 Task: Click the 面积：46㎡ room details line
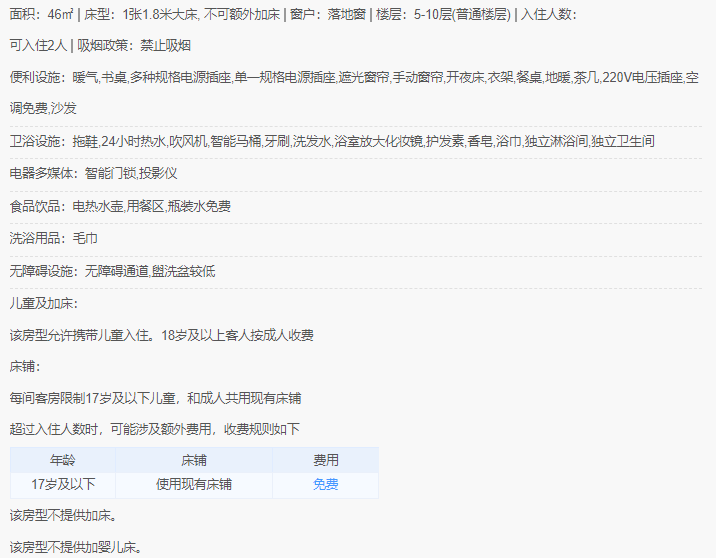pos(294,15)
